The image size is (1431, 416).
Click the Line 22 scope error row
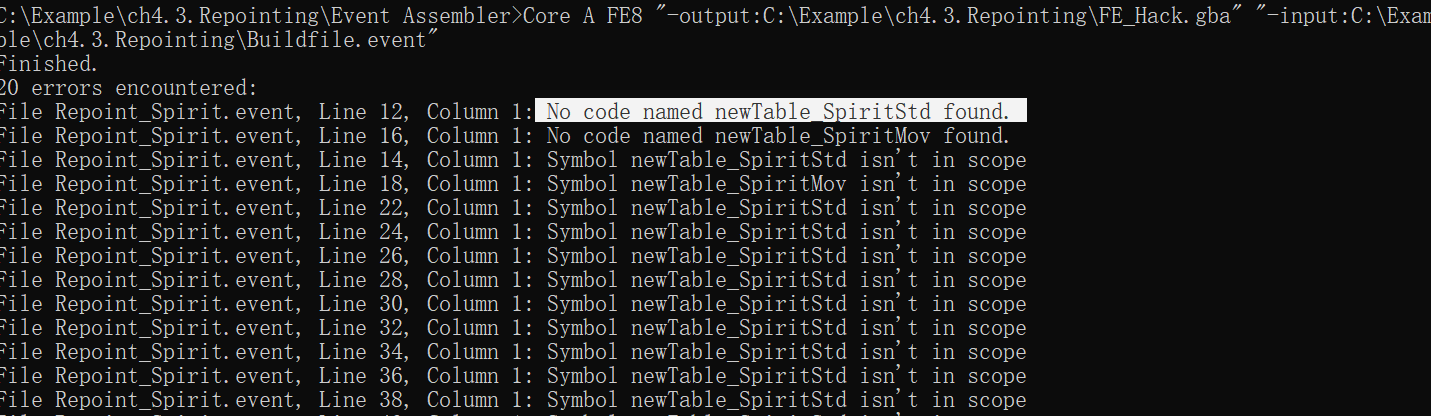click(513, 208)
